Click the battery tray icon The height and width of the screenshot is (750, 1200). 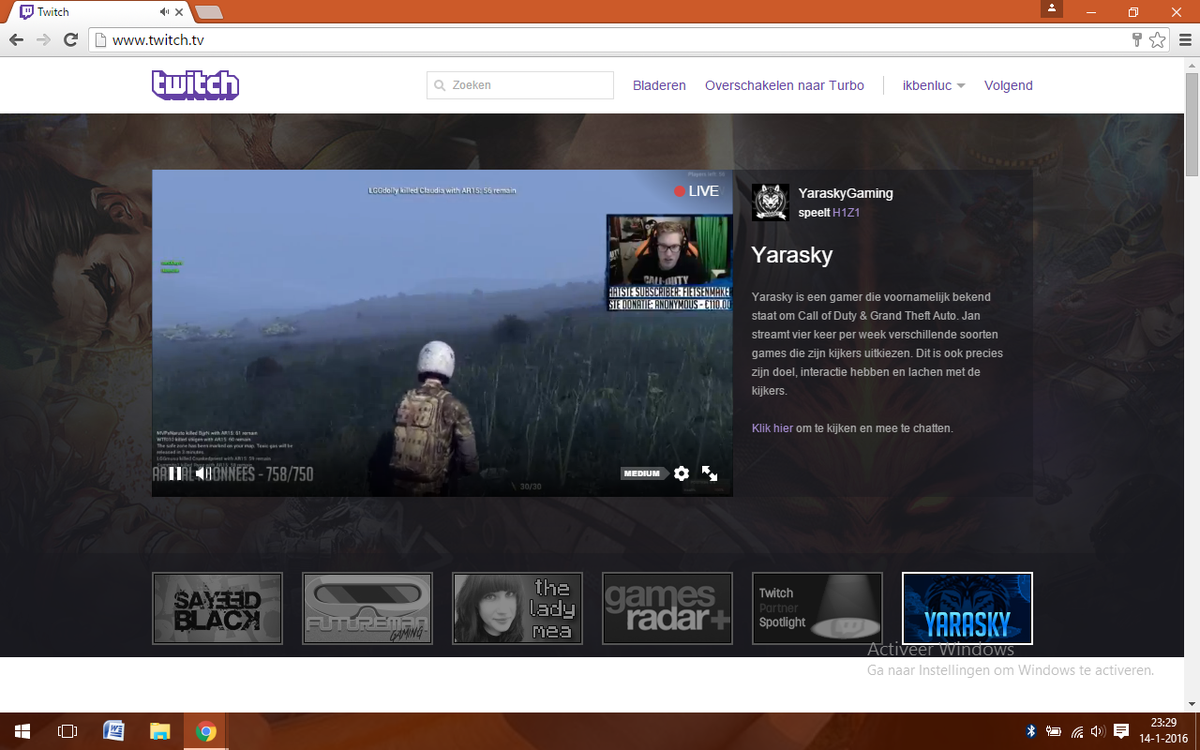[1051, 732]
